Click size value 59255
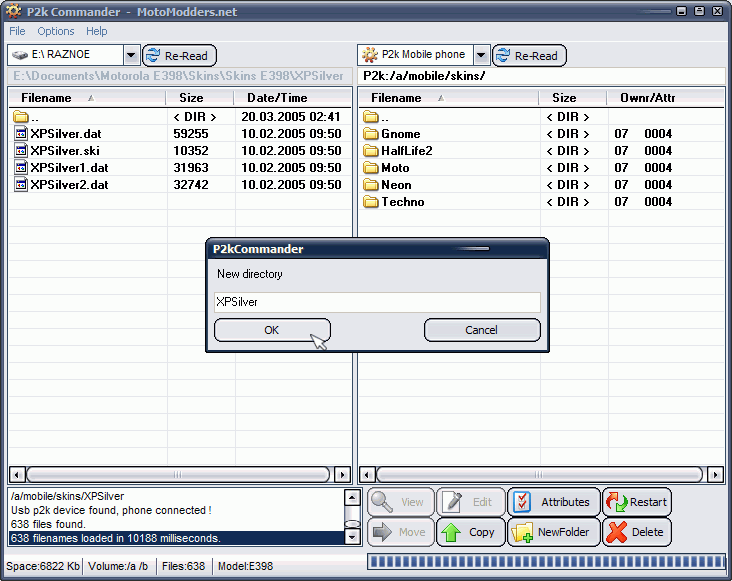This screenshot has height=581, width=732. click(191, 134)
